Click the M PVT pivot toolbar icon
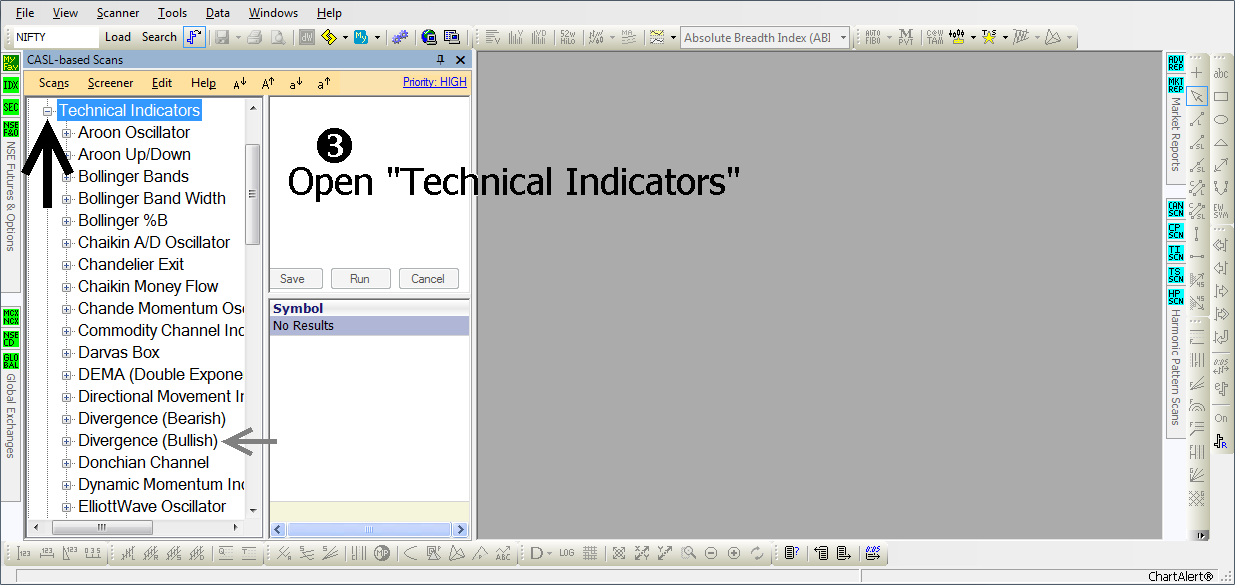The height and width of the screenshot is (585, 1235). [906, 37]
